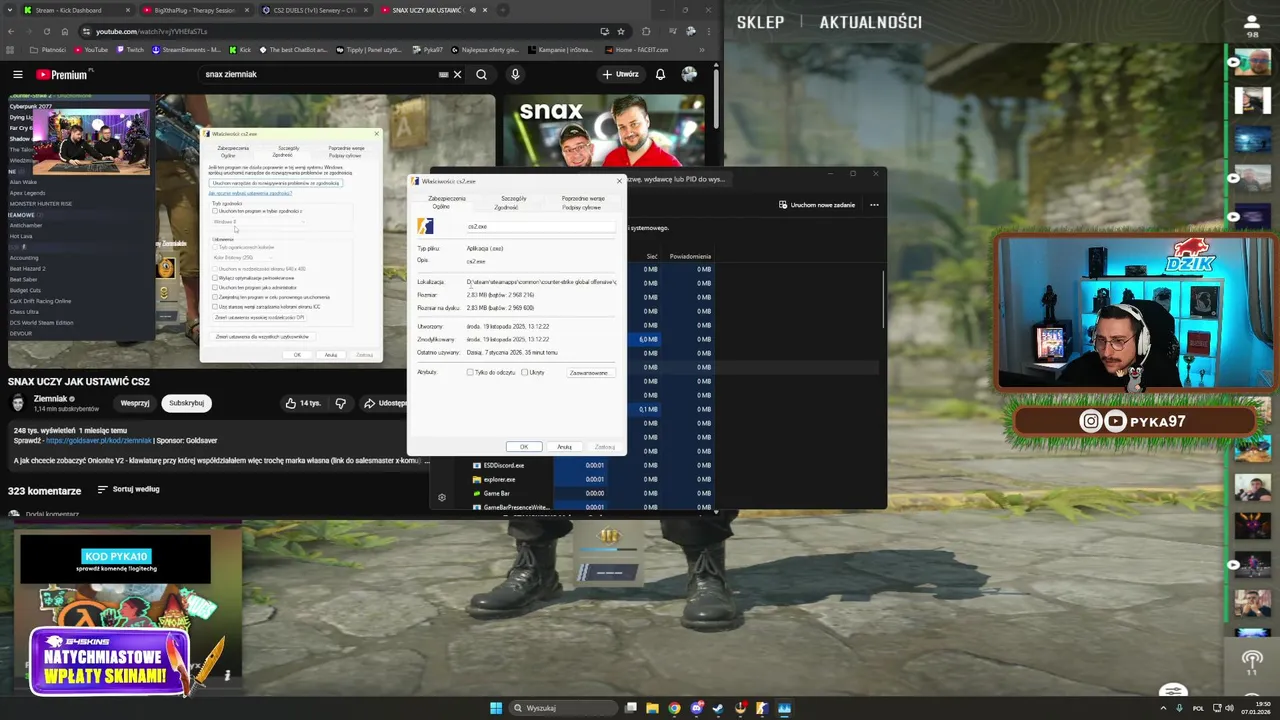
Task: Open the Szczegóły tab in cs2.exe properties
Action: point(513,198)
